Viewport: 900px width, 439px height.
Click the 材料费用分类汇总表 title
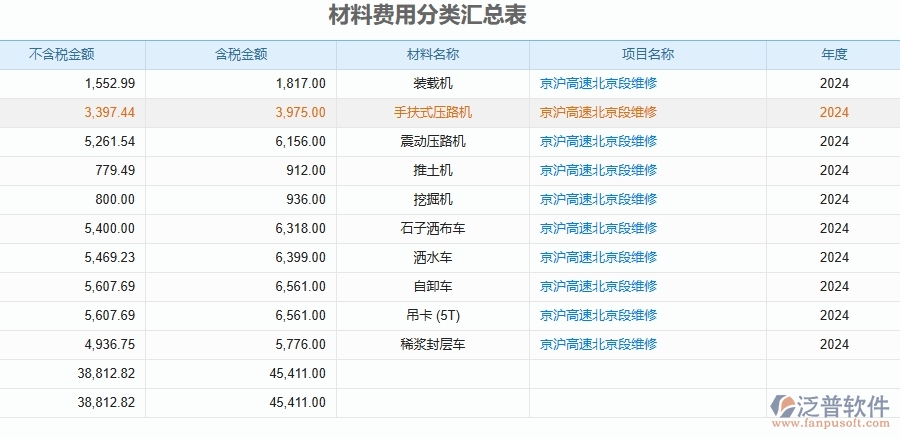point(427,17)
